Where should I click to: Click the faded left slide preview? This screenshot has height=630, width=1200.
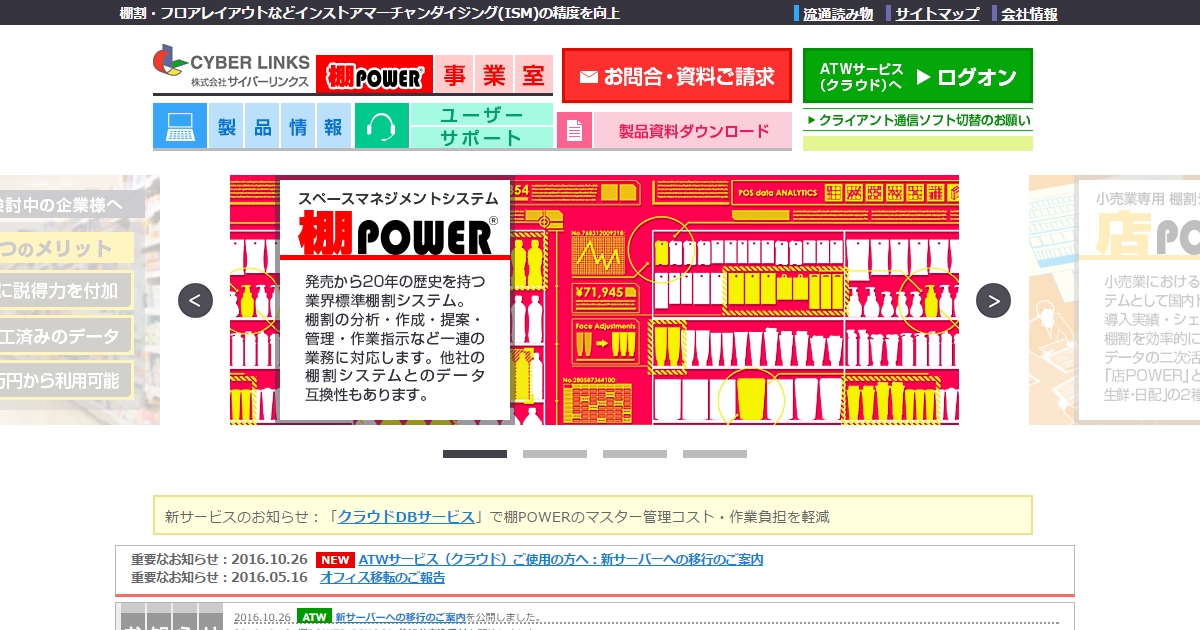pyautogui.click(x=80, y=300)
